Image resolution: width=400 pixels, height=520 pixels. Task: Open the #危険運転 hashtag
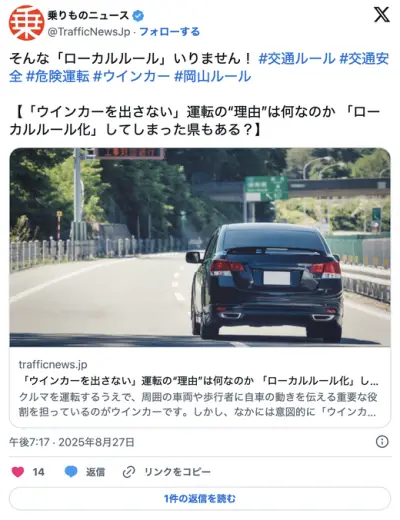[58, 77]
